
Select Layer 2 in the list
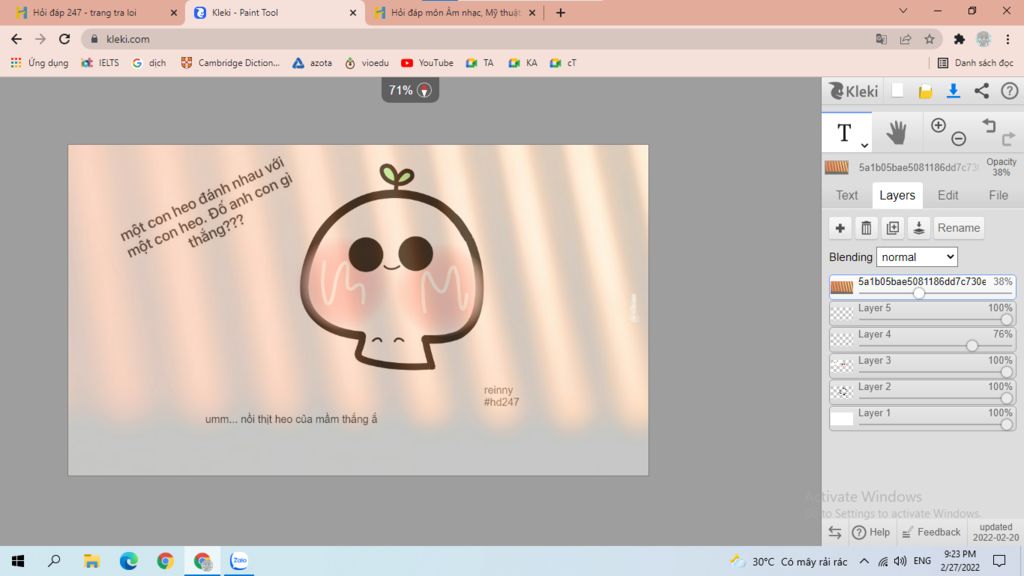click(x=921, y=391)
